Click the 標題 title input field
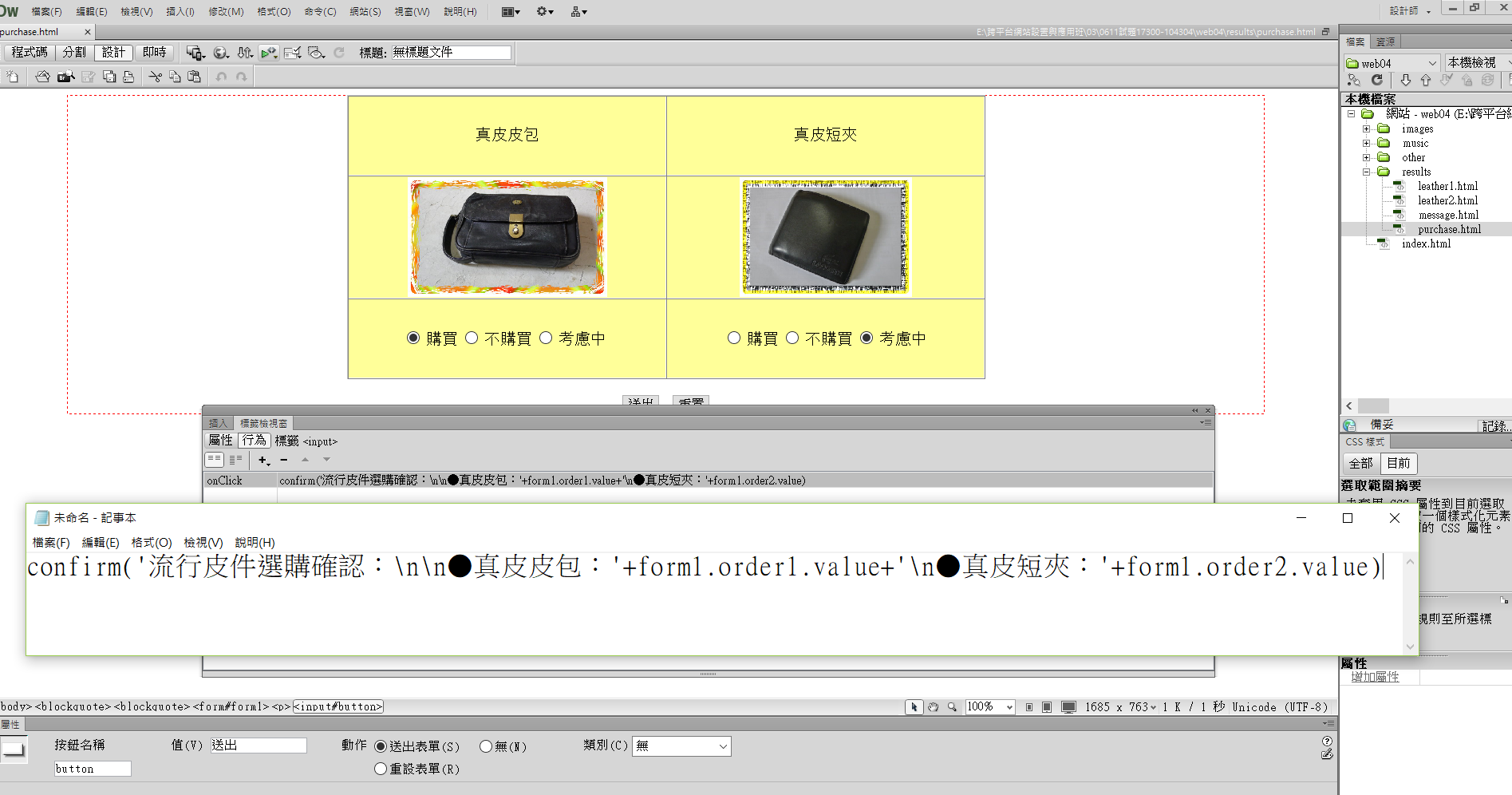The height and width of the screenshot is (795, 1512). click(451, 53)
